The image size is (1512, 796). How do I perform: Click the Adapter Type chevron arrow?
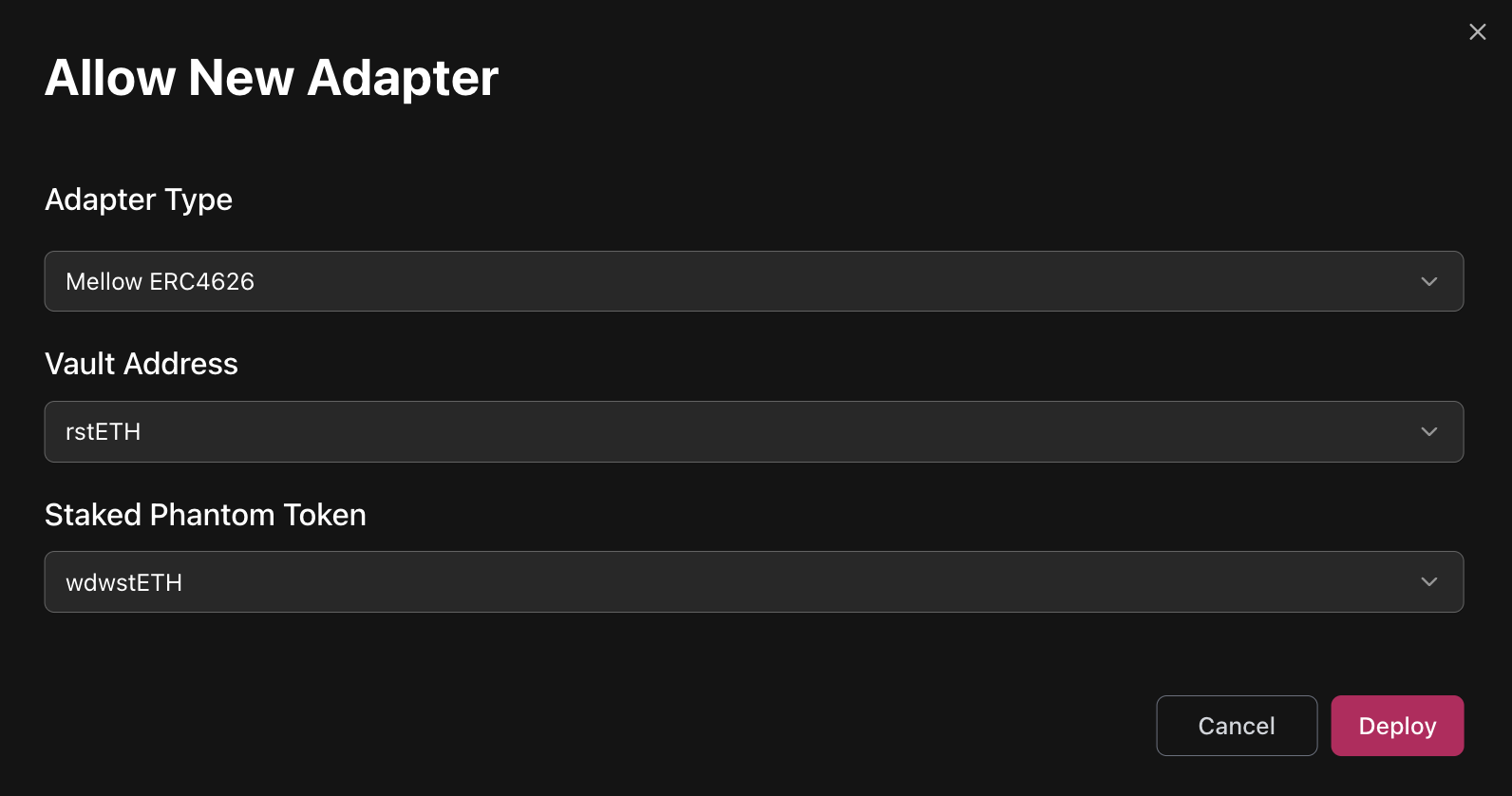click(1428, 281)
